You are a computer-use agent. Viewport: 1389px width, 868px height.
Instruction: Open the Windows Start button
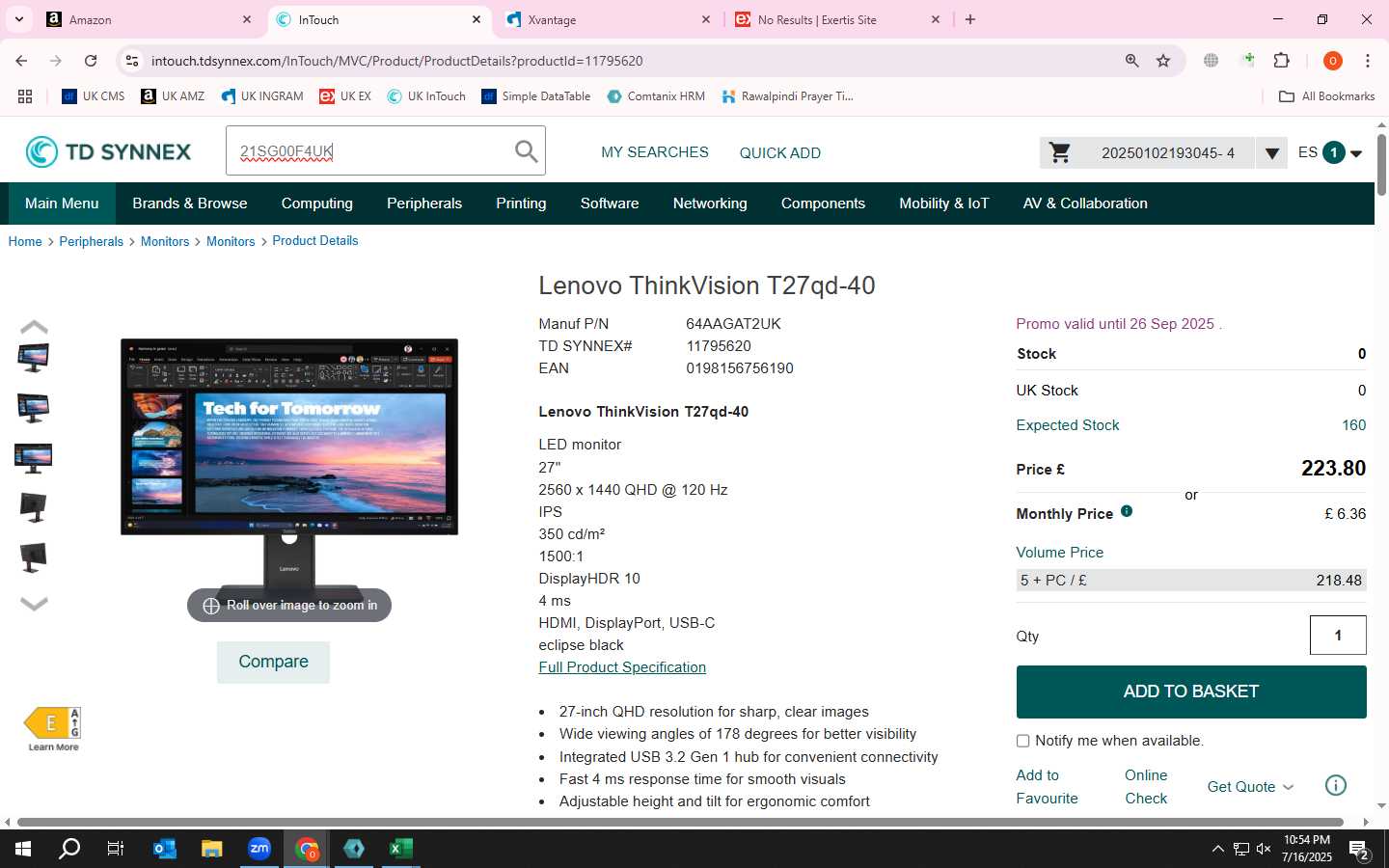(23, 849)
